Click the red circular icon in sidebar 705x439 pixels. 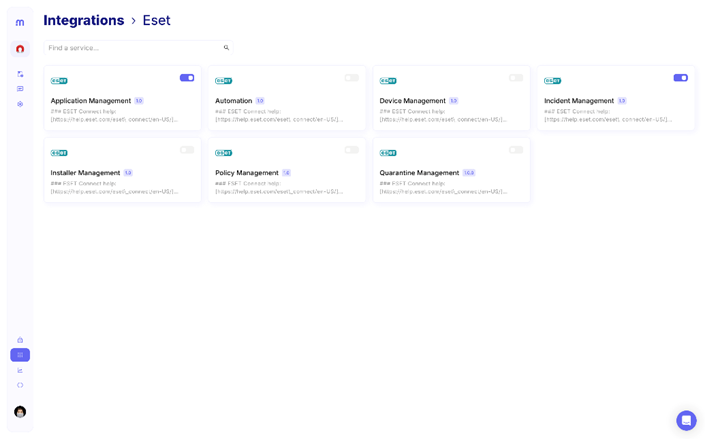pos(20,49)
